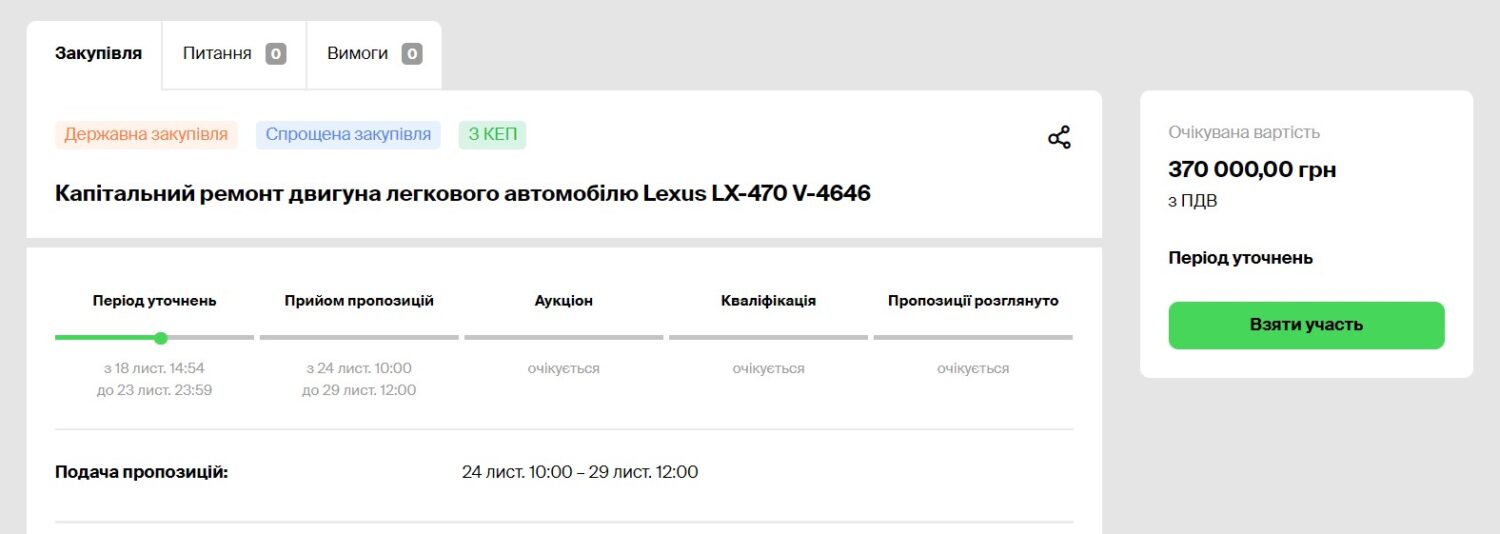Select the Пропозиції розглянуто stage
1500x534 pixels.
point(973,300)
